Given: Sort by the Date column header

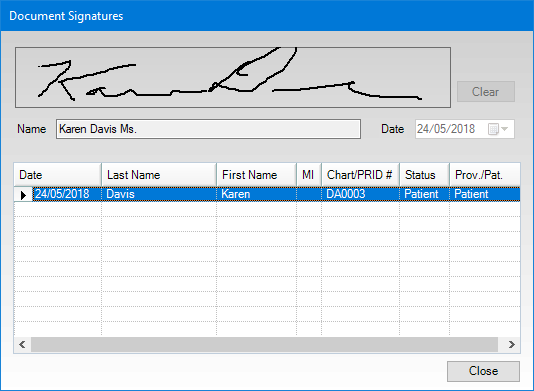Looking at the screenshot, I should tap(58, 175).
